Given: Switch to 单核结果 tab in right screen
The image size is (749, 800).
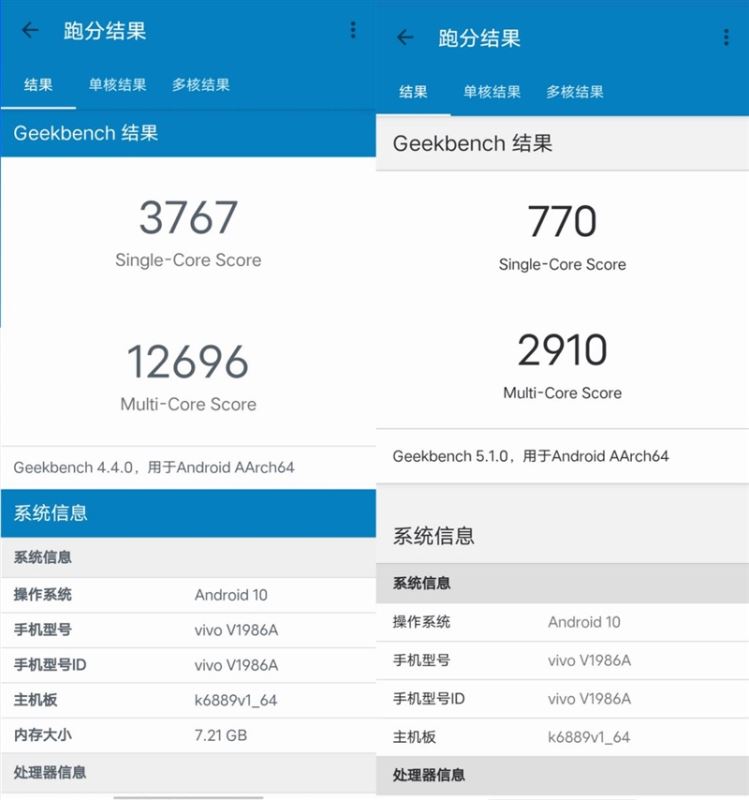Looking at the screenshot, I should (x=492, y=92).
